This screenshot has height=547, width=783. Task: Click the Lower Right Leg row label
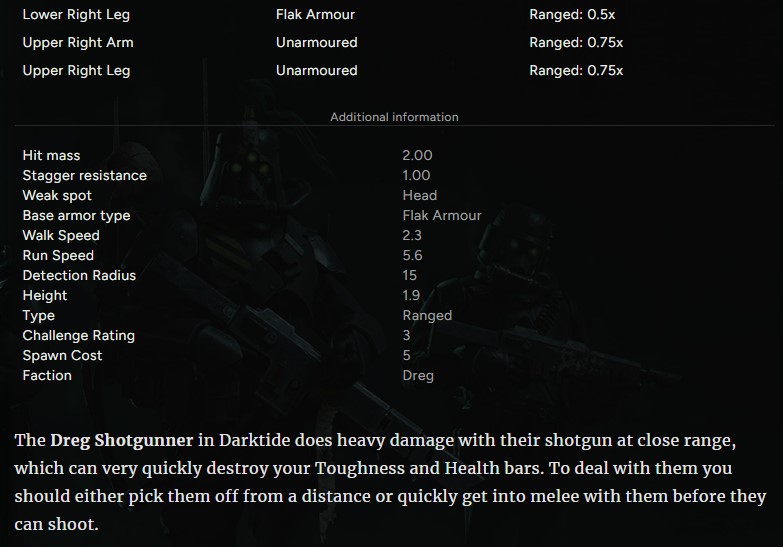coord(76,15)
